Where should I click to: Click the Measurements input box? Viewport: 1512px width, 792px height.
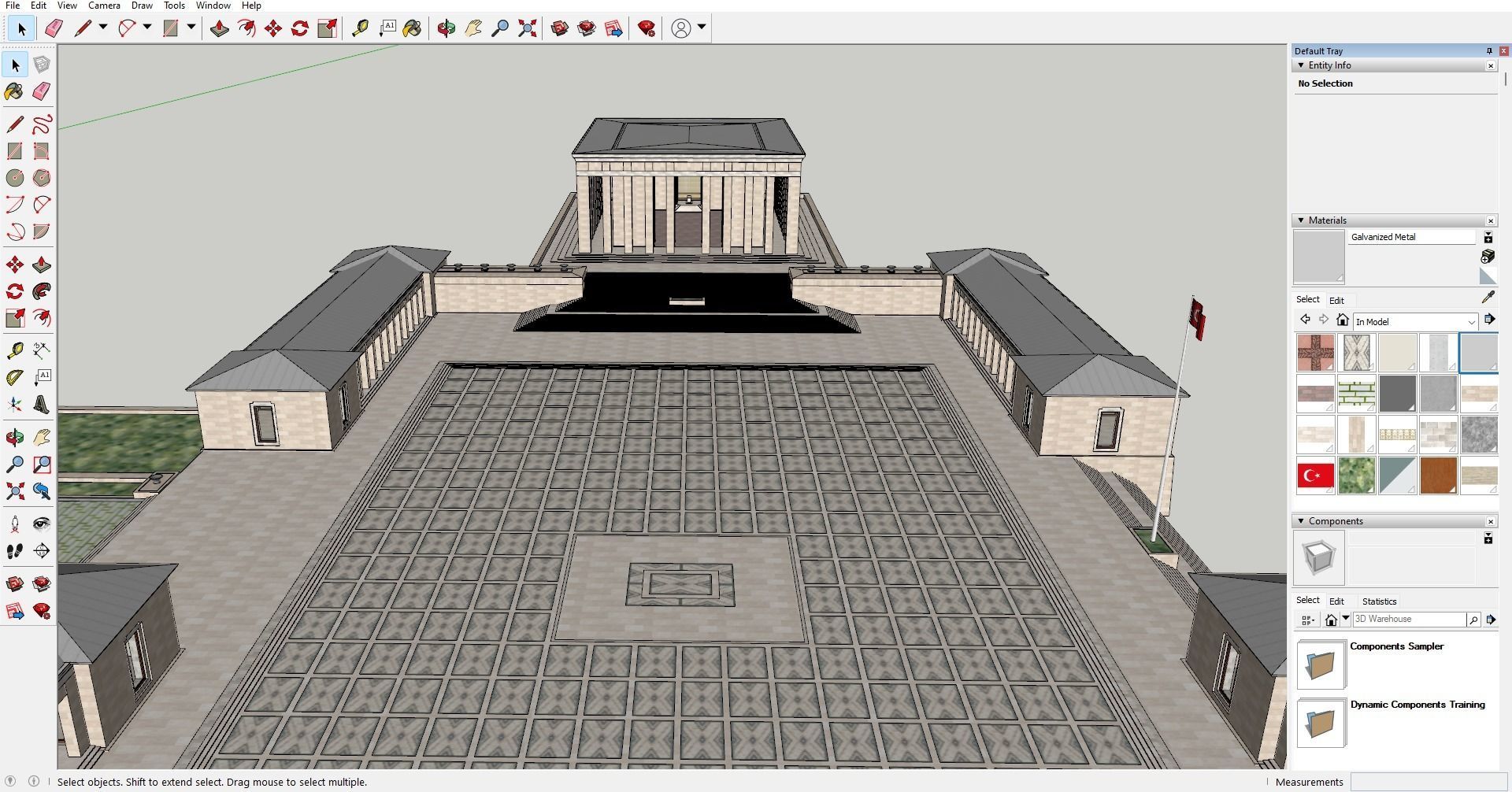[1429, 782]
